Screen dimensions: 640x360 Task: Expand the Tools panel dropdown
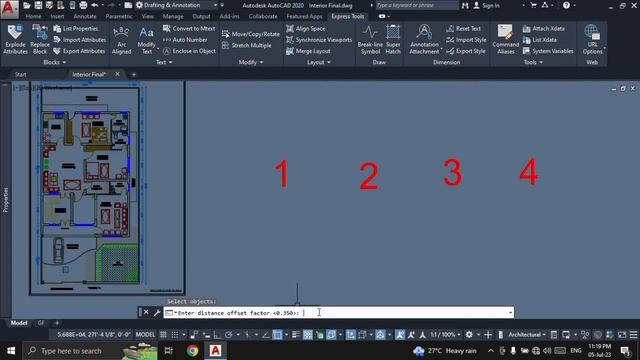533,62
